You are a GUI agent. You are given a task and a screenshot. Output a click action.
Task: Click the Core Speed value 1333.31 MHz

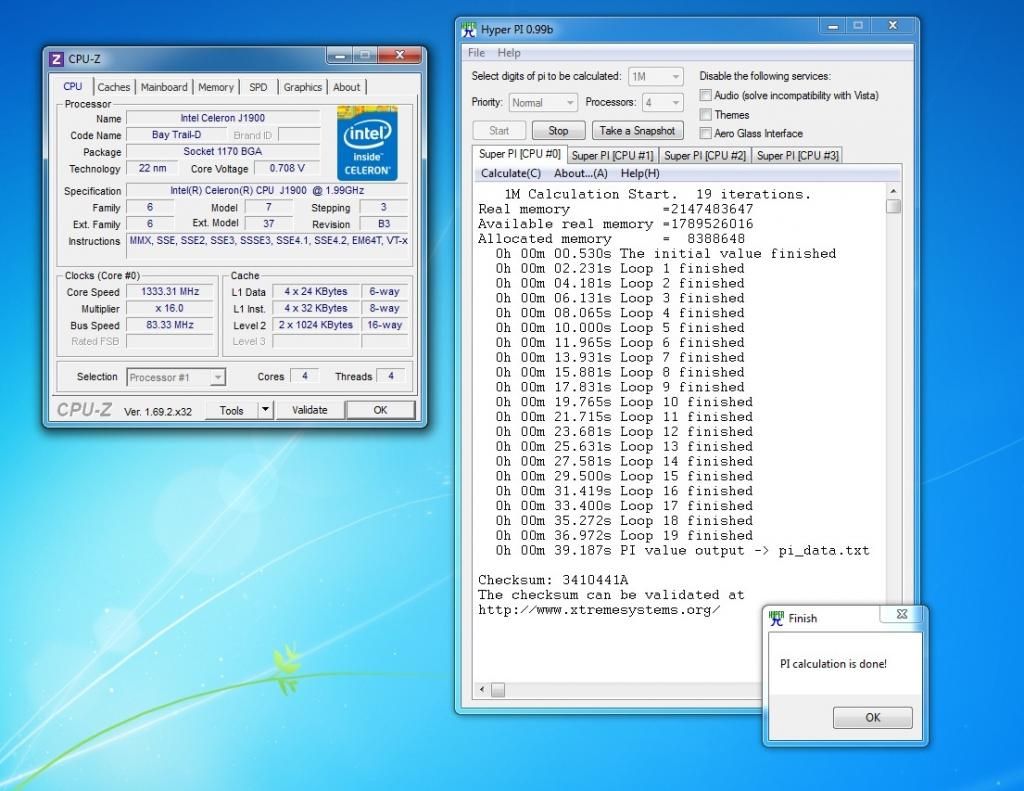click(x=170, y=292)
